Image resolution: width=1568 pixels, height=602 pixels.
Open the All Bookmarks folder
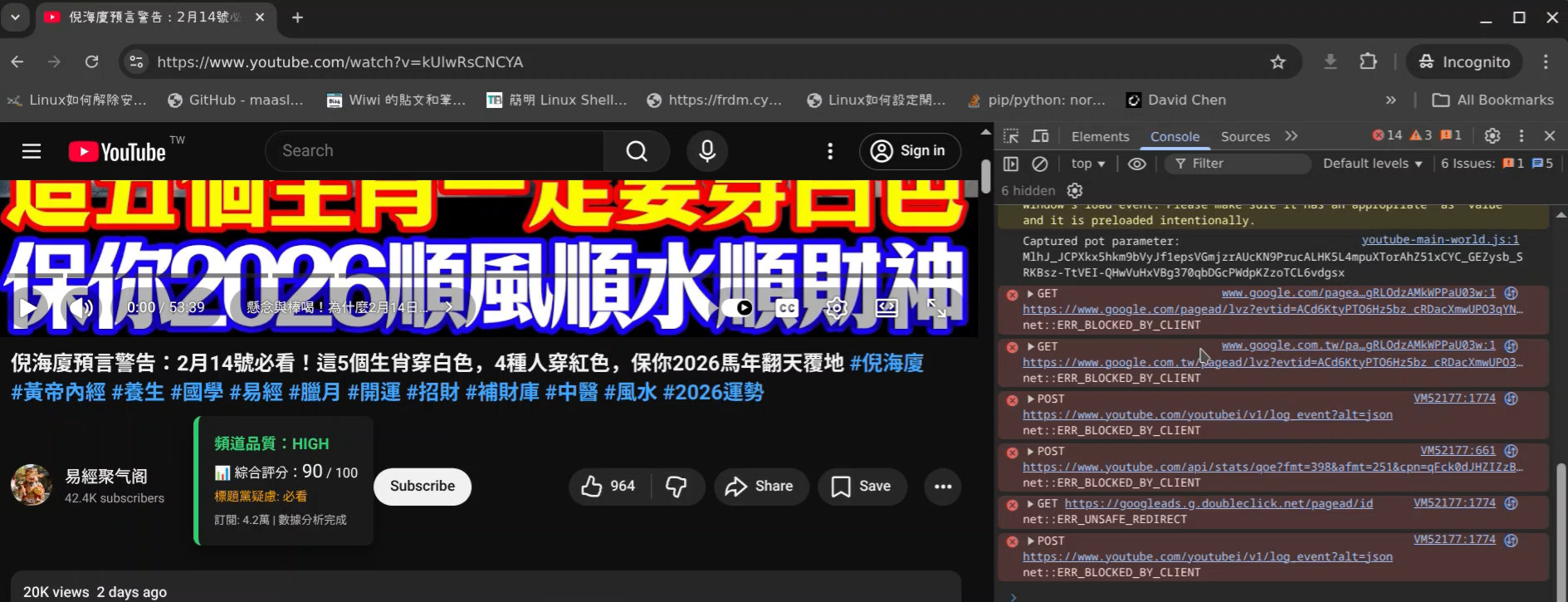1492,100
